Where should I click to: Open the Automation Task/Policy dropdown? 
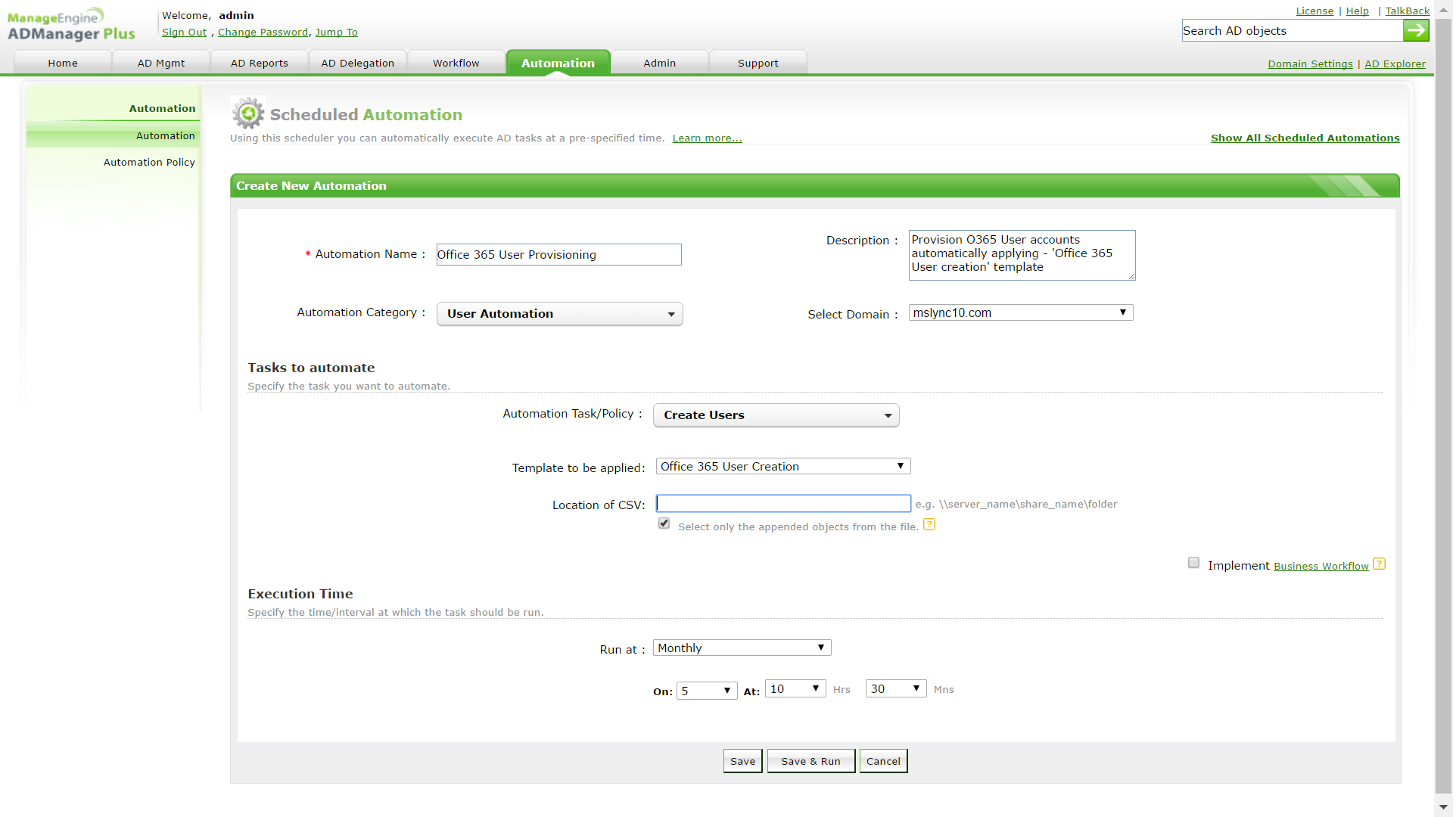[x=777, y=416]
